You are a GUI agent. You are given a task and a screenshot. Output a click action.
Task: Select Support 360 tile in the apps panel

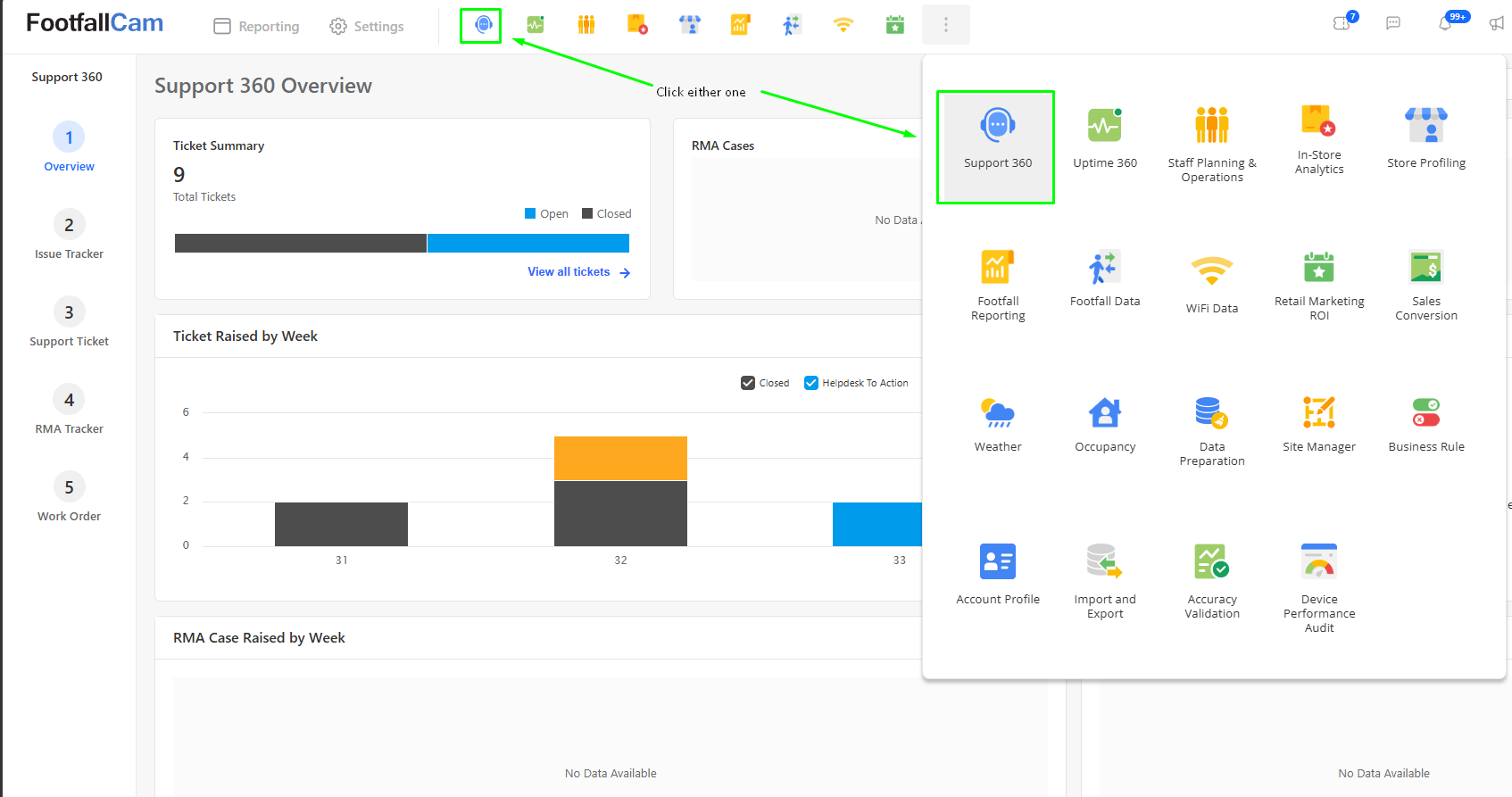click(998, 146)
